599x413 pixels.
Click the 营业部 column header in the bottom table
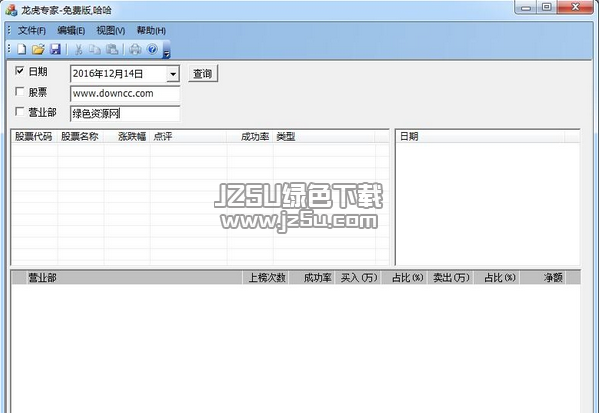[134, 278]
